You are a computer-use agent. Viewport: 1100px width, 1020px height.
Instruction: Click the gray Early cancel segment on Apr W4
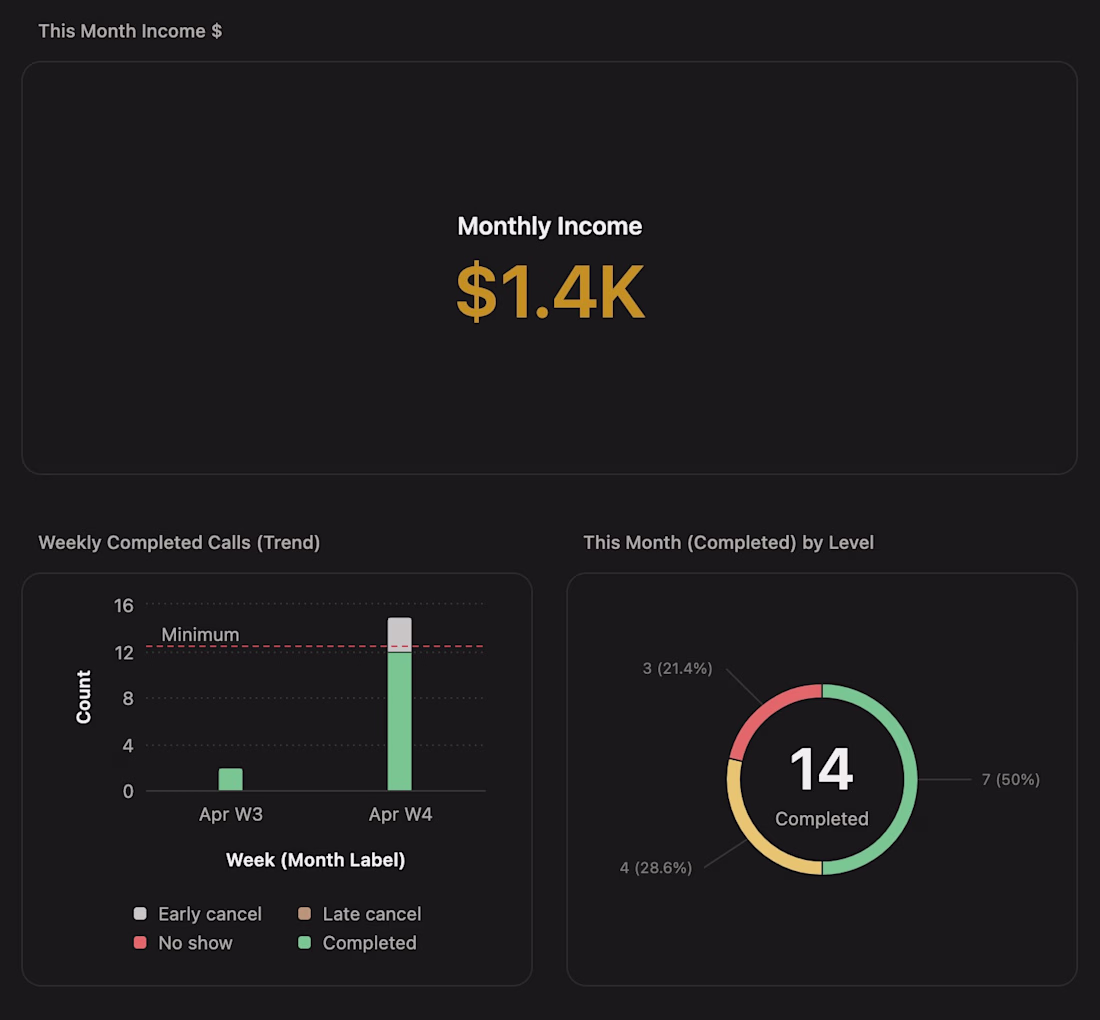(x=400, y=634)
